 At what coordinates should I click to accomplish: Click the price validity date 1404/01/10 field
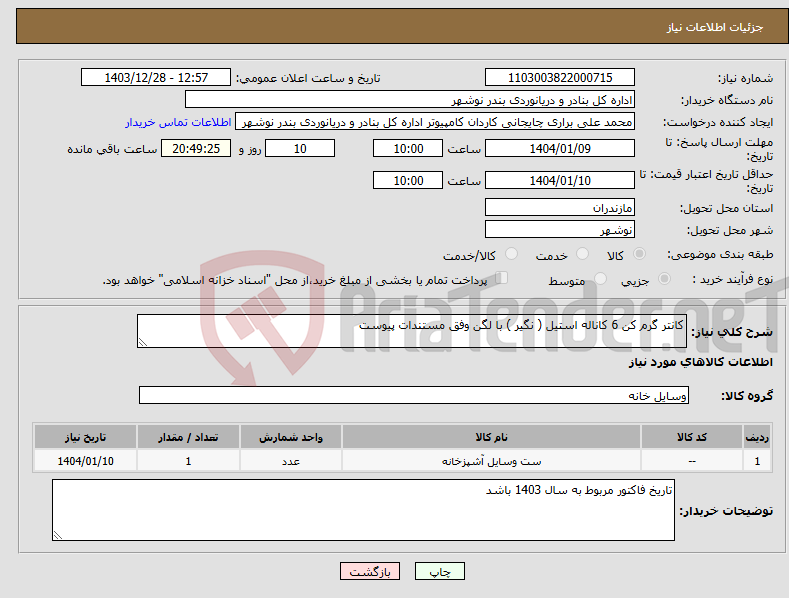click(x=560, y=180)
